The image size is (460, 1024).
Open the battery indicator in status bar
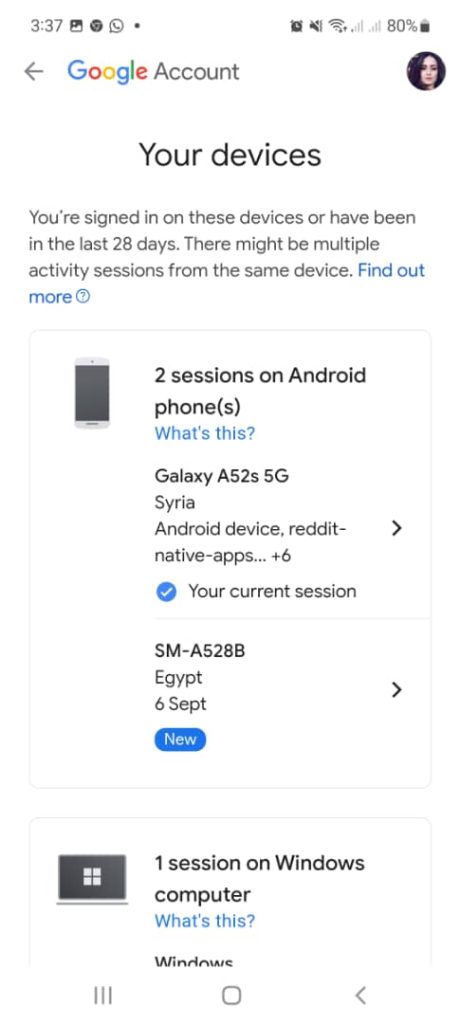425,27
